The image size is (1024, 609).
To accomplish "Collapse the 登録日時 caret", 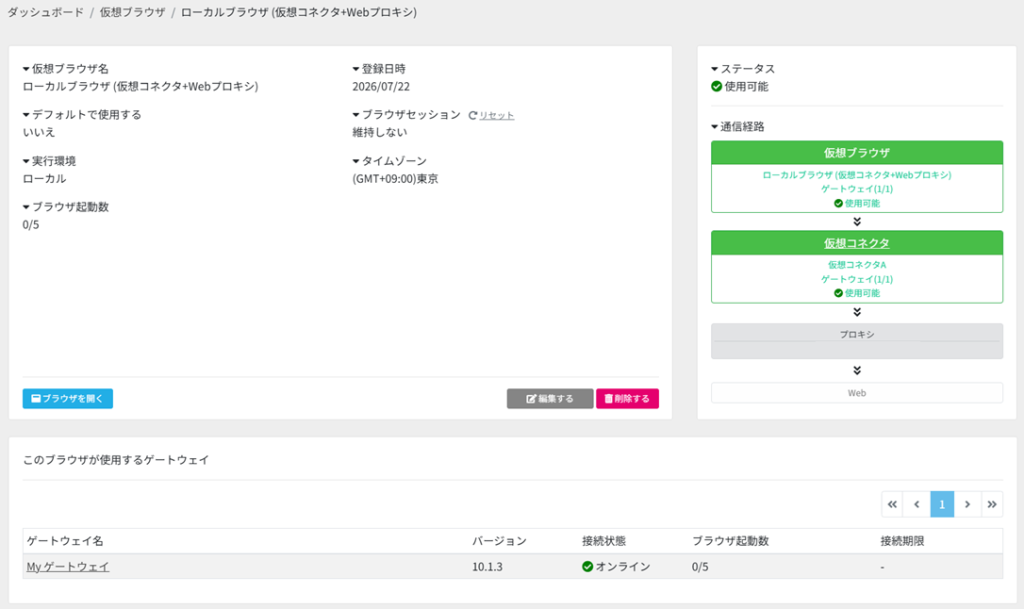I will [x=356, y=69].
